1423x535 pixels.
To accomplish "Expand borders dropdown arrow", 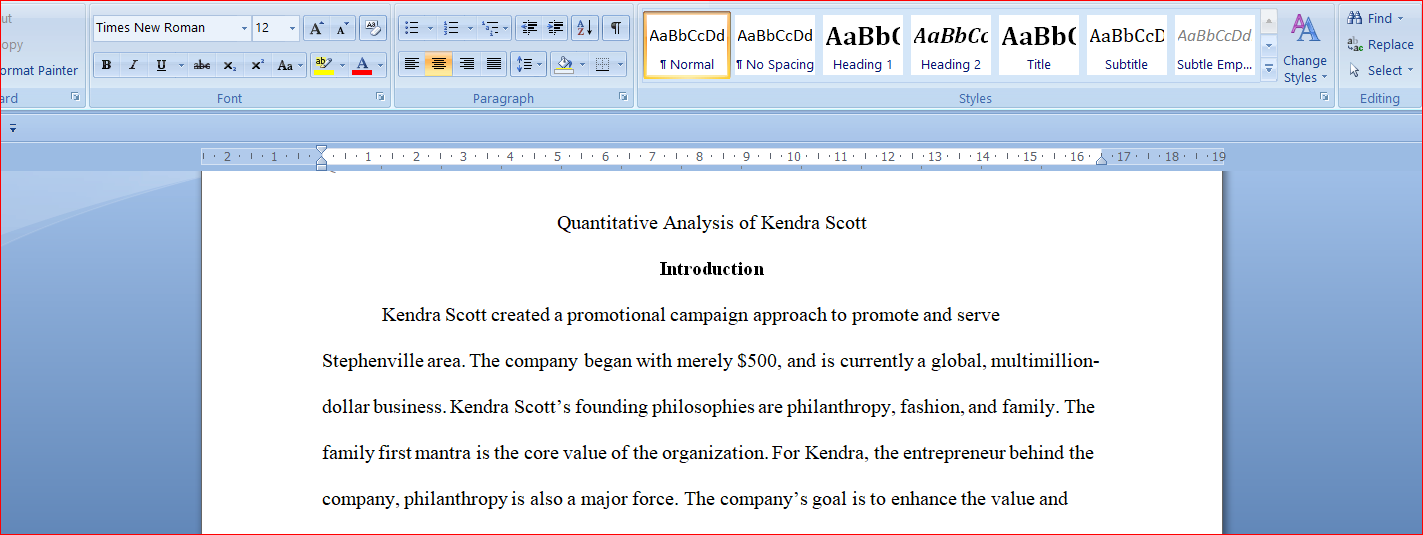I will click(x=621, y=65).
